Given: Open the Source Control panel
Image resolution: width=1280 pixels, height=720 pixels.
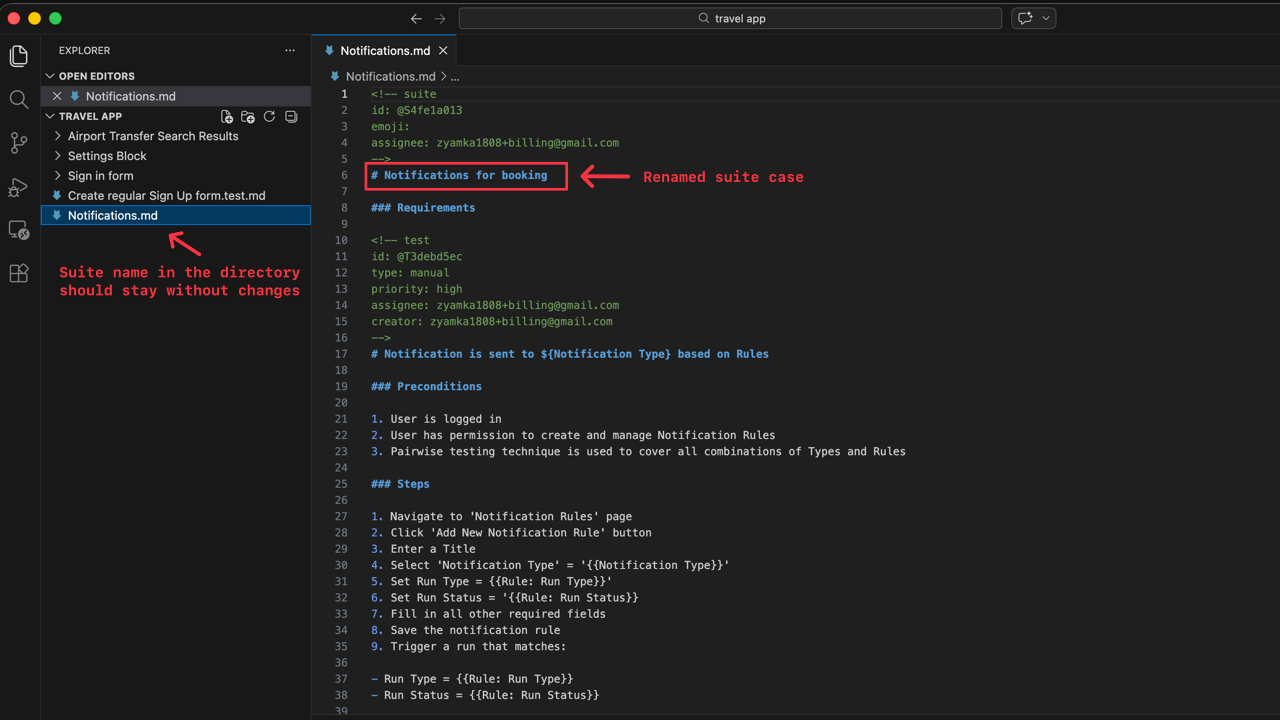Looking at the screenshot, I should tap(18, 143).
